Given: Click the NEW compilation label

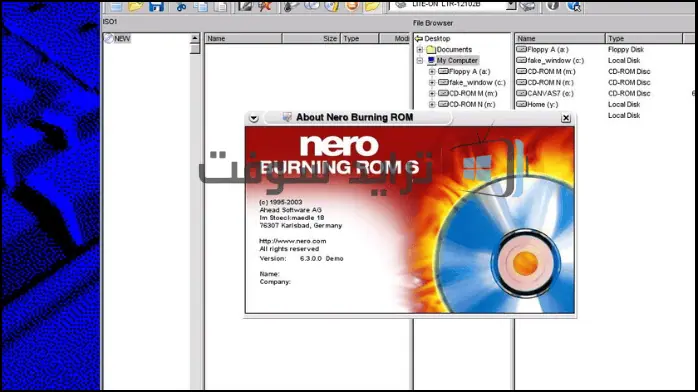Looking at the screenshot, I should (x=122, y=39).
